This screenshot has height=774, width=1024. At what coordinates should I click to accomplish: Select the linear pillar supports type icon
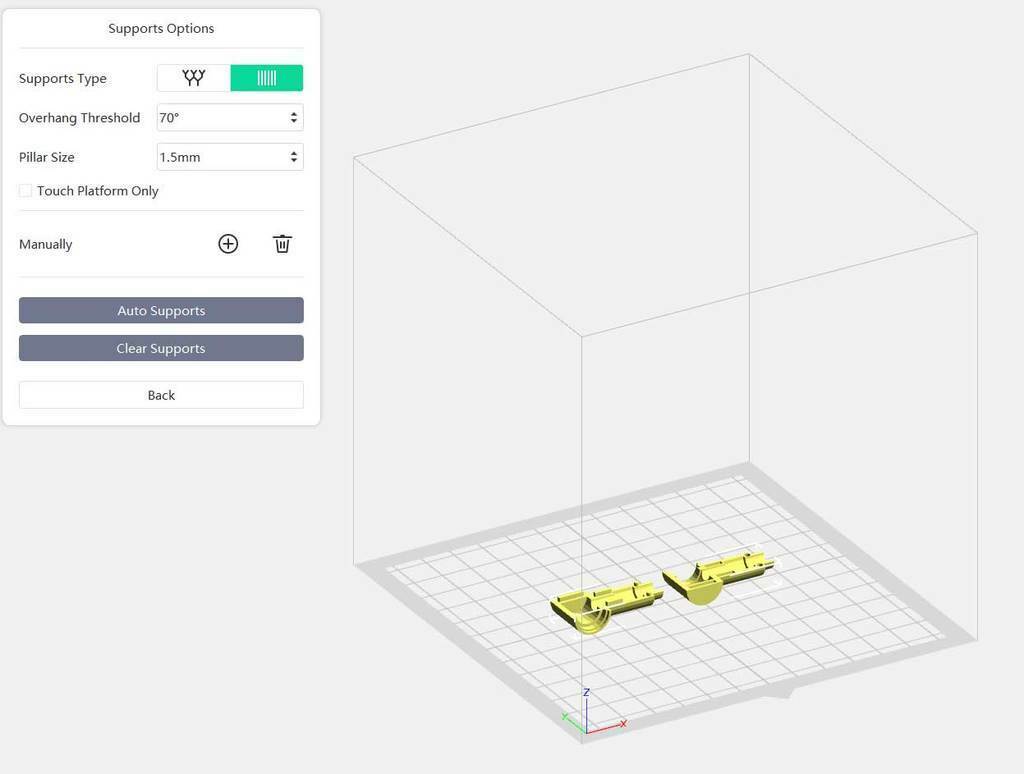(267, 78)
